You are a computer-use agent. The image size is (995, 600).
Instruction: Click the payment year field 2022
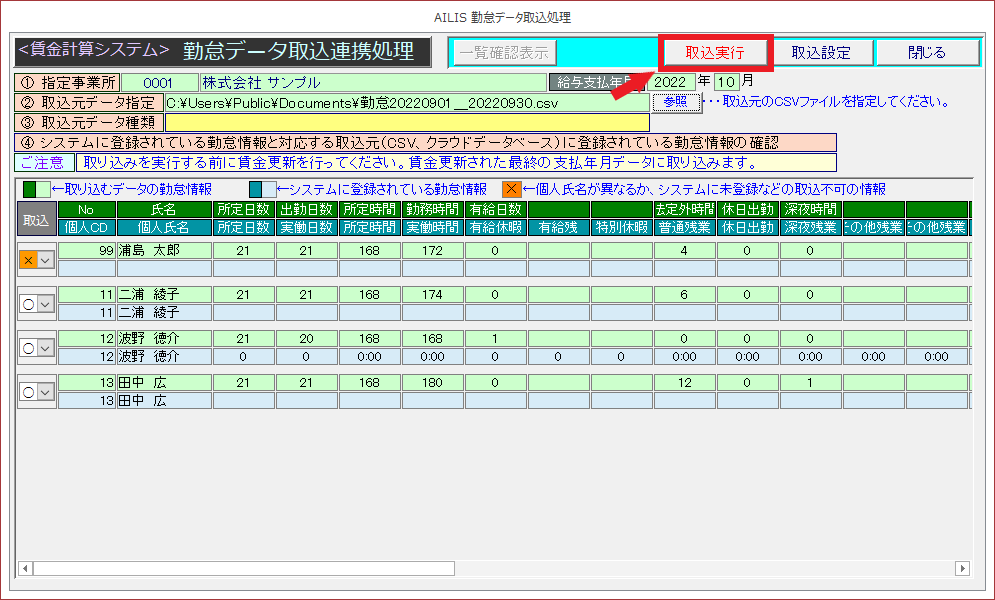point(672,82)
